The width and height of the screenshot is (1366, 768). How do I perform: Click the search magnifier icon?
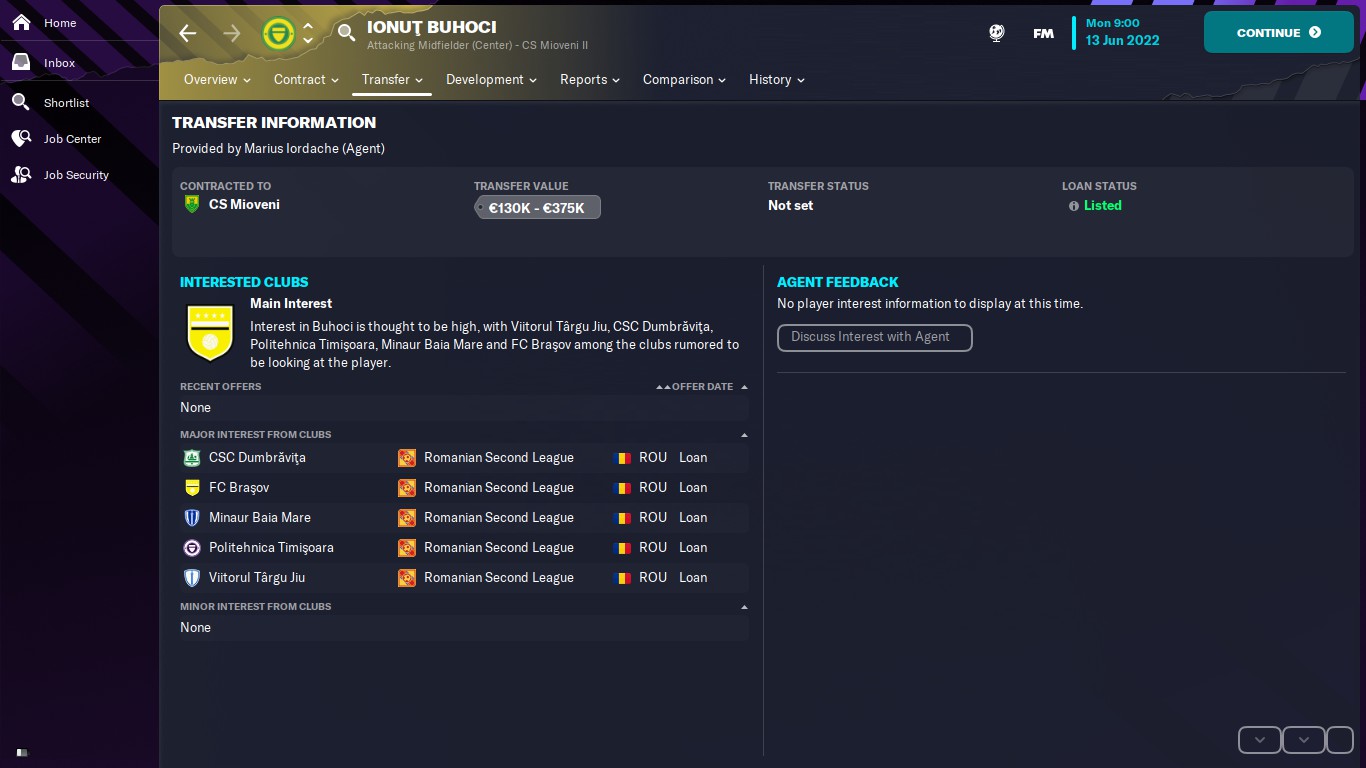pyautogui.click(x=346, y=33)
